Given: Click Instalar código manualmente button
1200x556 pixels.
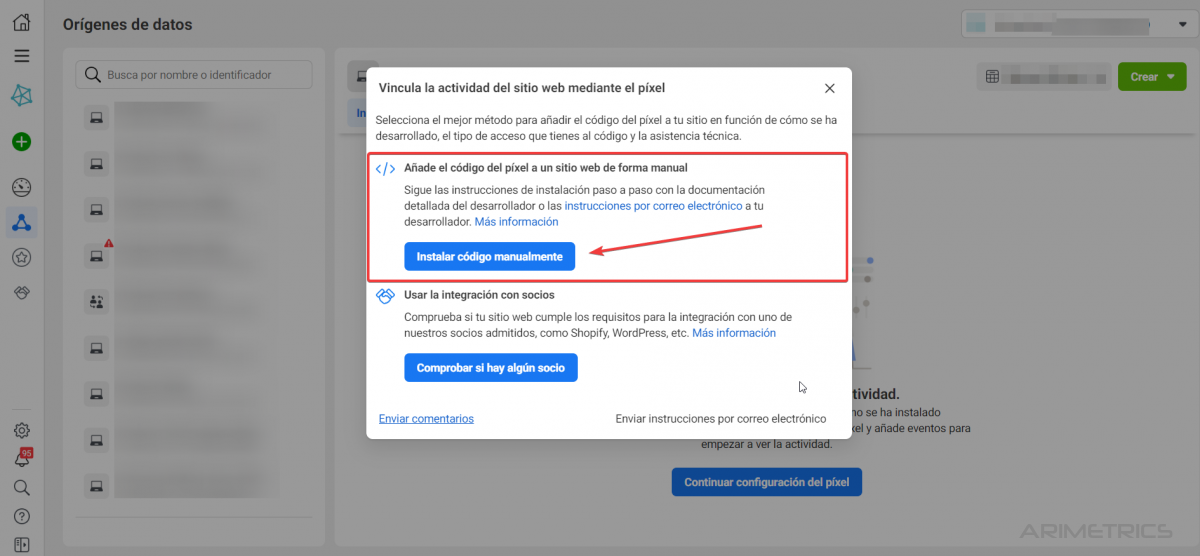Looking at the screenshot, I should pyautogui.click(x=490, y=257).
